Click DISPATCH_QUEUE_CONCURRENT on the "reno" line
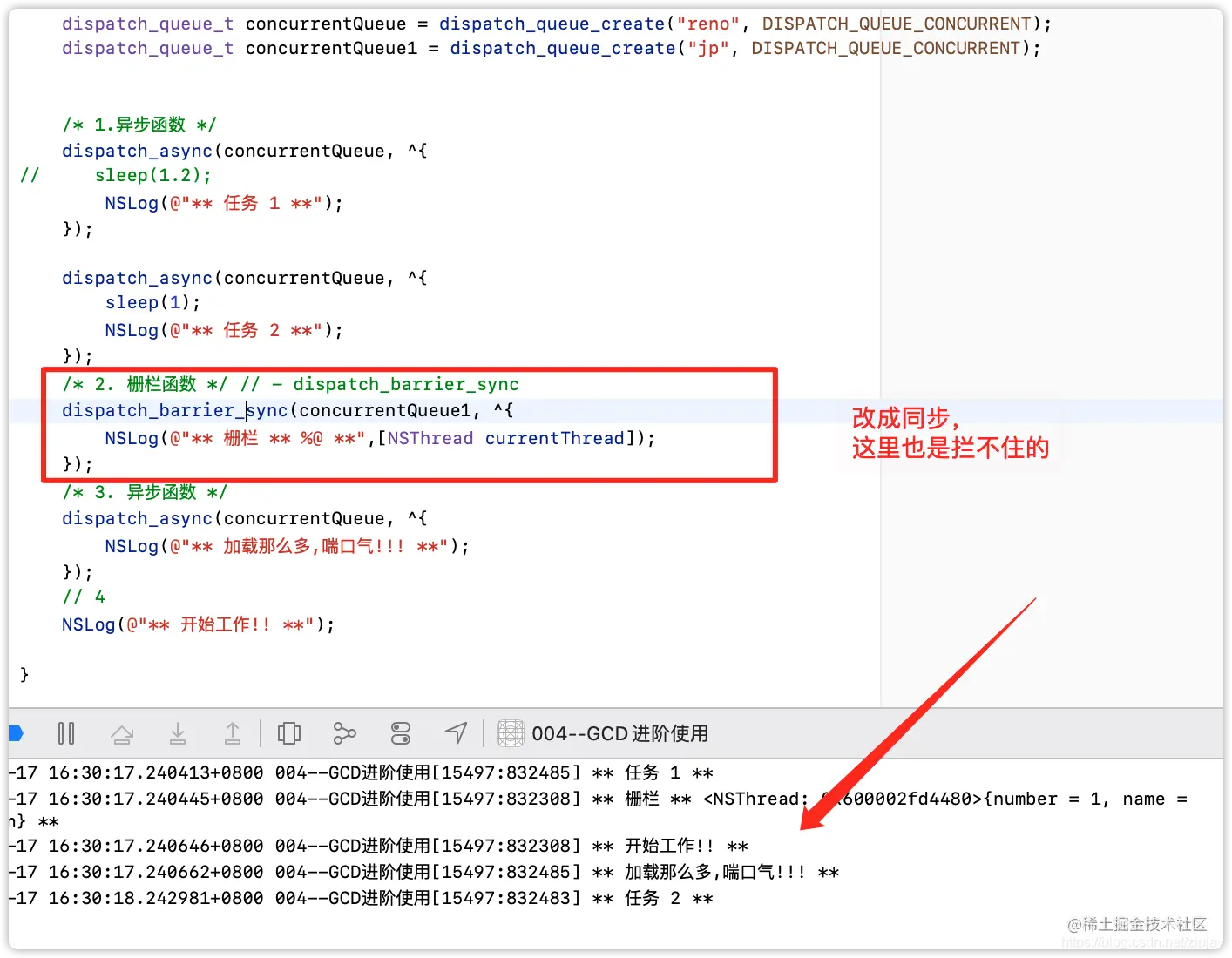 click(x=897, y=24)
